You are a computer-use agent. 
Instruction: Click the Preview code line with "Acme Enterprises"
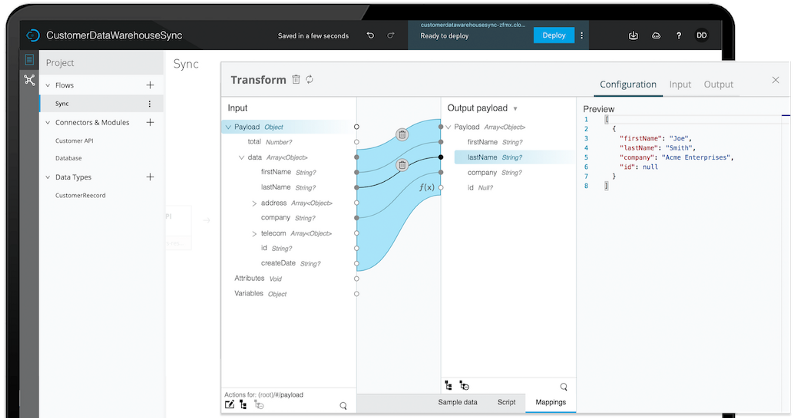point(677,158)
